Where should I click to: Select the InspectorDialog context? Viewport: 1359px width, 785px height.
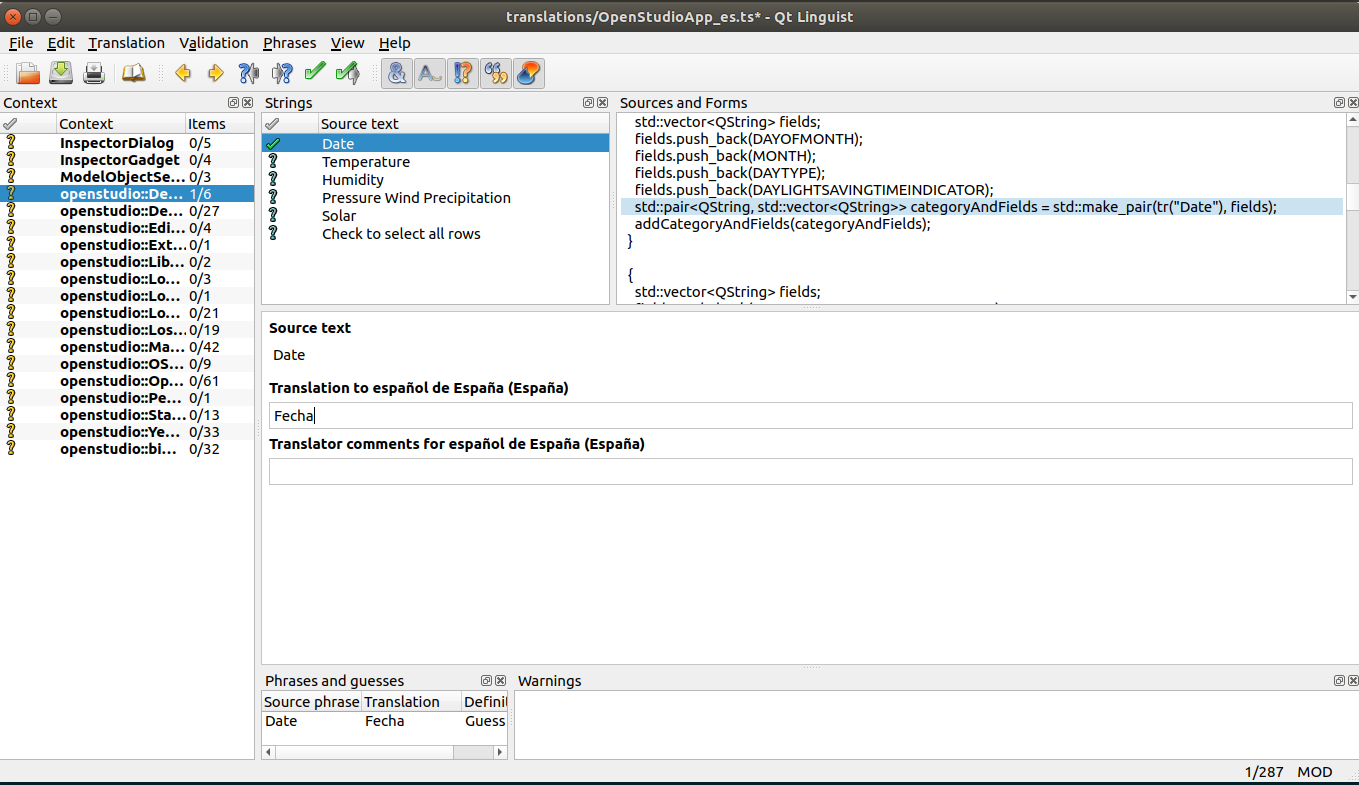[x=127, y=143]
